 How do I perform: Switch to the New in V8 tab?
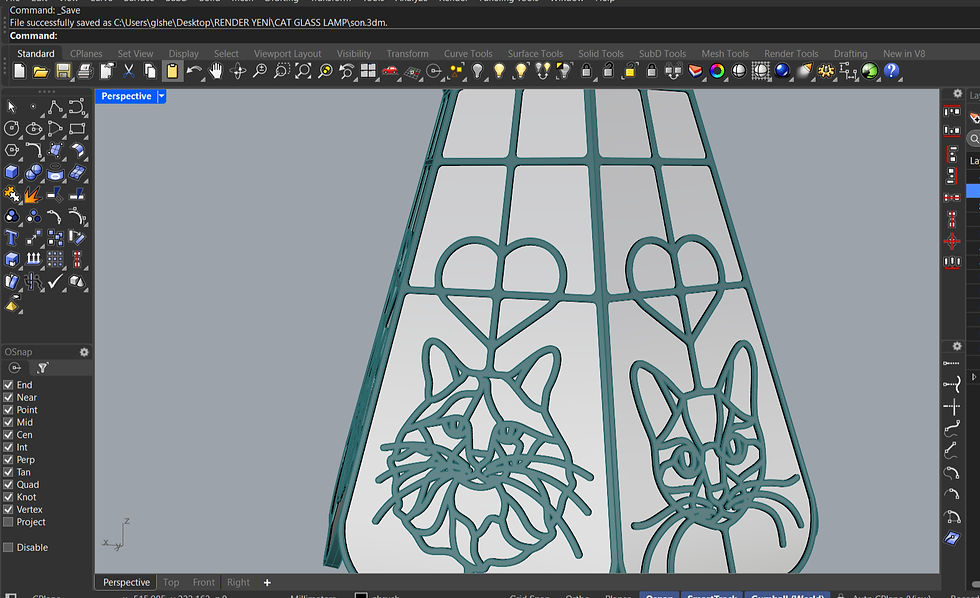point(904,54)
